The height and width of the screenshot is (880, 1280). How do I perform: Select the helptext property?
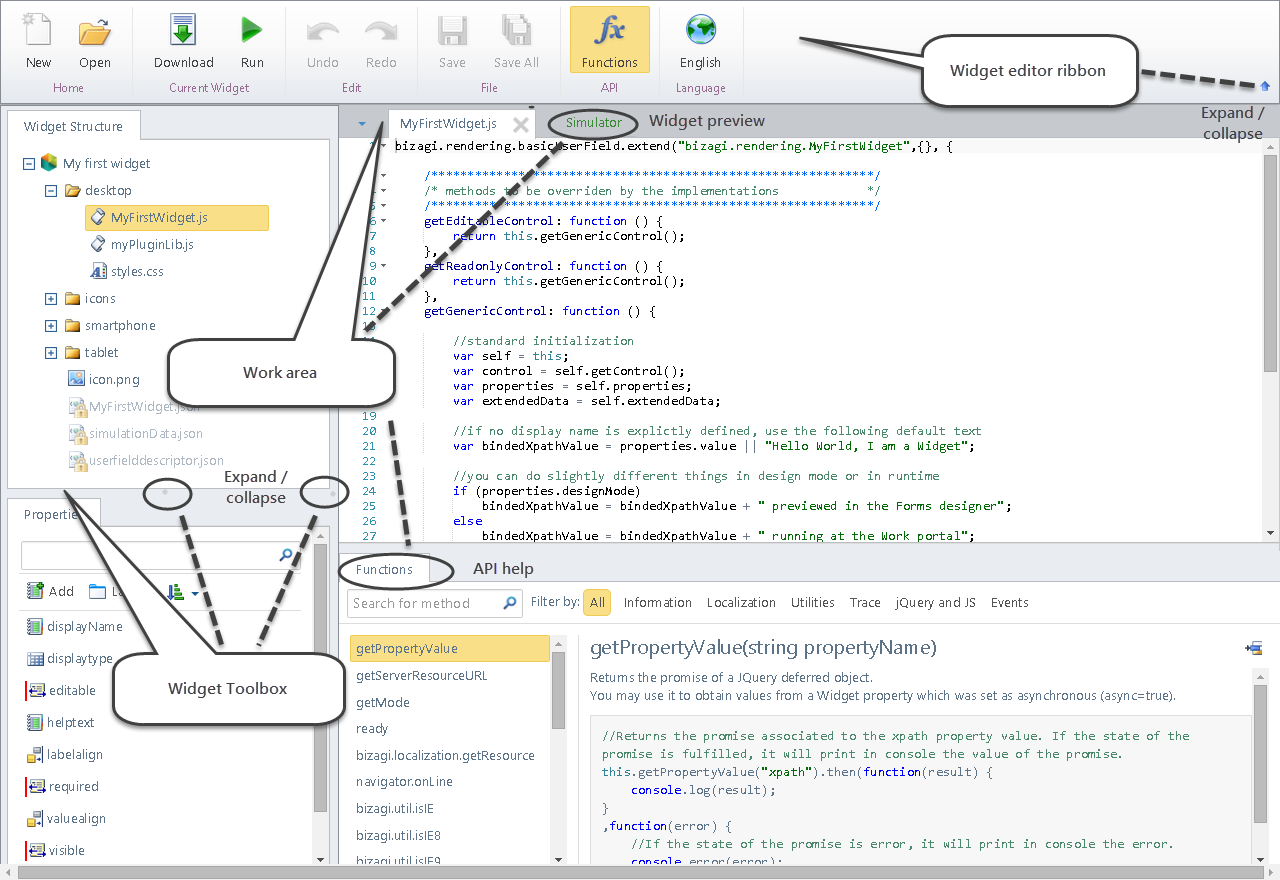(x=71, y=723)
